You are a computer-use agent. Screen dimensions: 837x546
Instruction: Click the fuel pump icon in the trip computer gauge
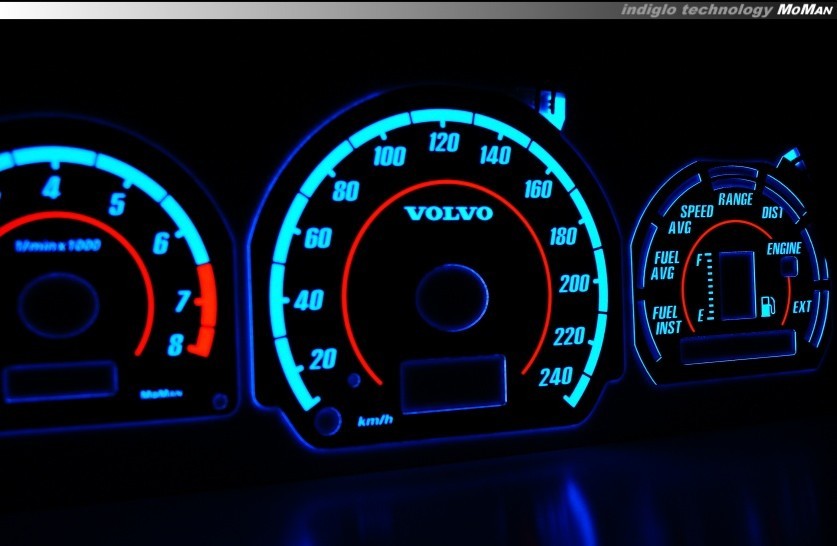(x=768, y=306)
